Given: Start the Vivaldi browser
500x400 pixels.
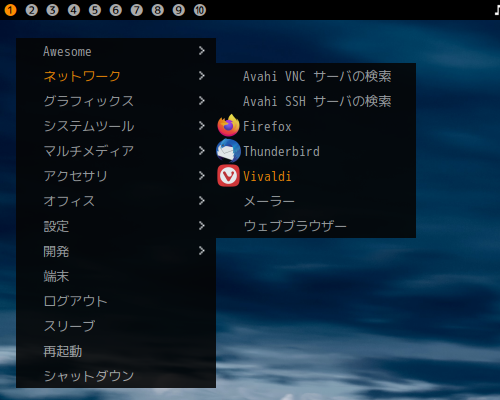Looking at the screenshot, I should [316, 176].
